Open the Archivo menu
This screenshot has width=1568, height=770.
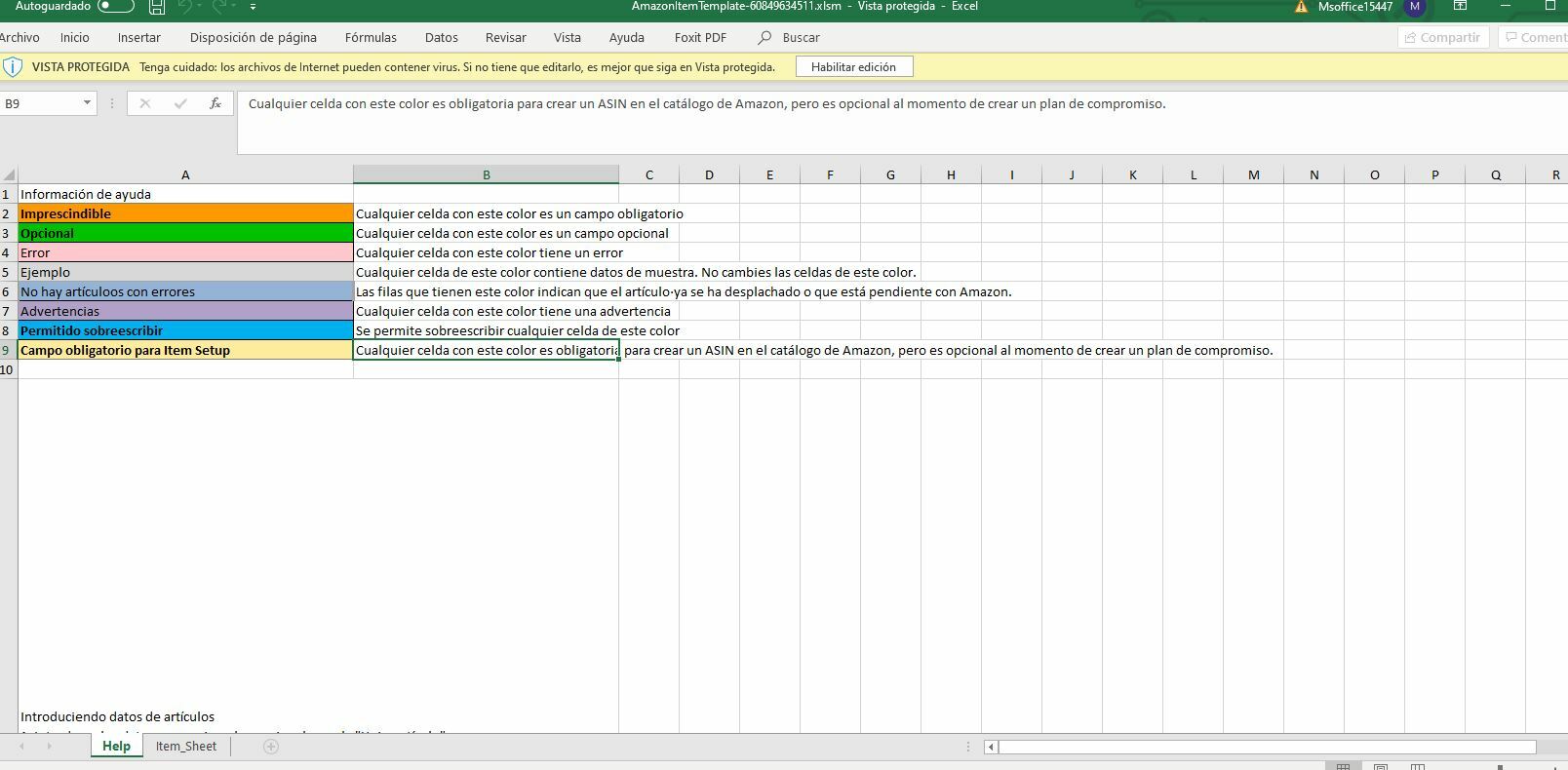pos(20,37)
